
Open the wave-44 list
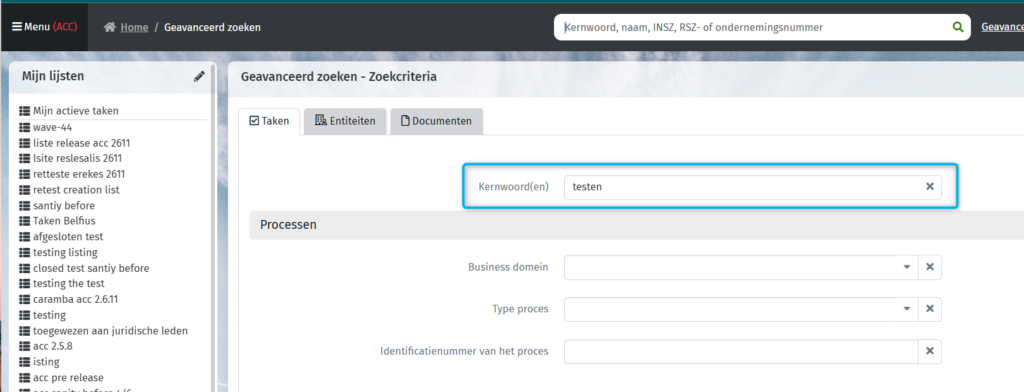coord(52,127)
